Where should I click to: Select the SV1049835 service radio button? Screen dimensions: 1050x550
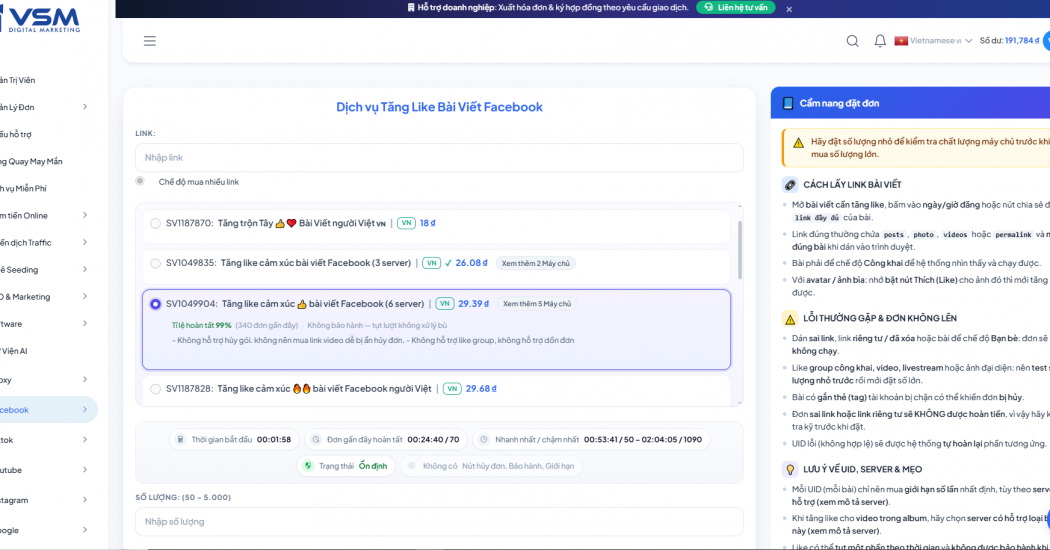click(x=155, y=263)
